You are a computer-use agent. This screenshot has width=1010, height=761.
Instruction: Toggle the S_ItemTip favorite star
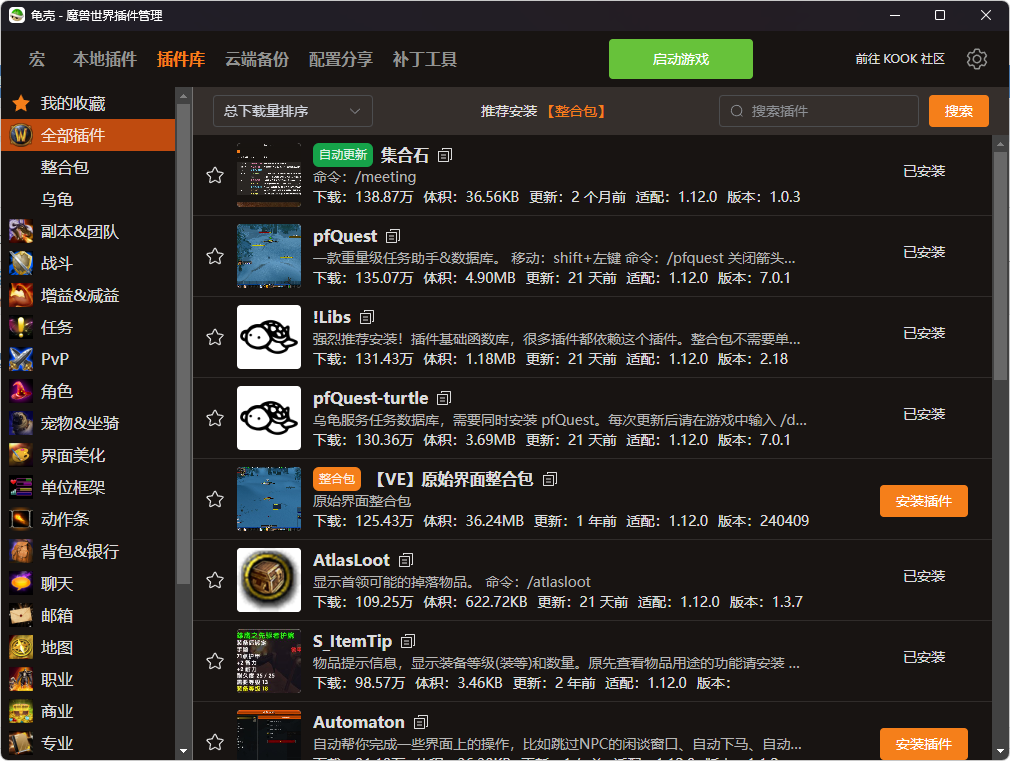[215, 661]
